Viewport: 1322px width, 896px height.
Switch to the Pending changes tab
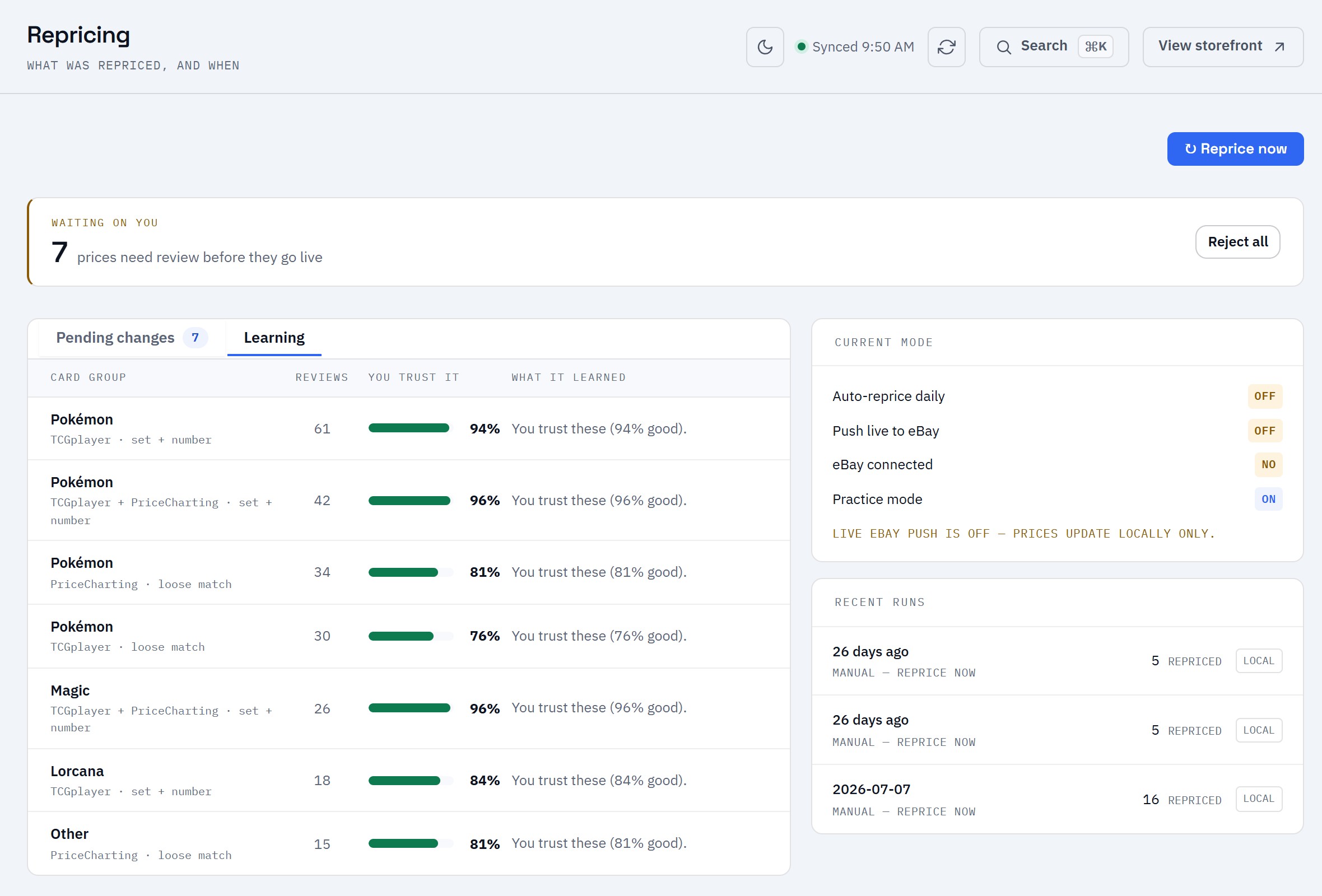(132, 338)
